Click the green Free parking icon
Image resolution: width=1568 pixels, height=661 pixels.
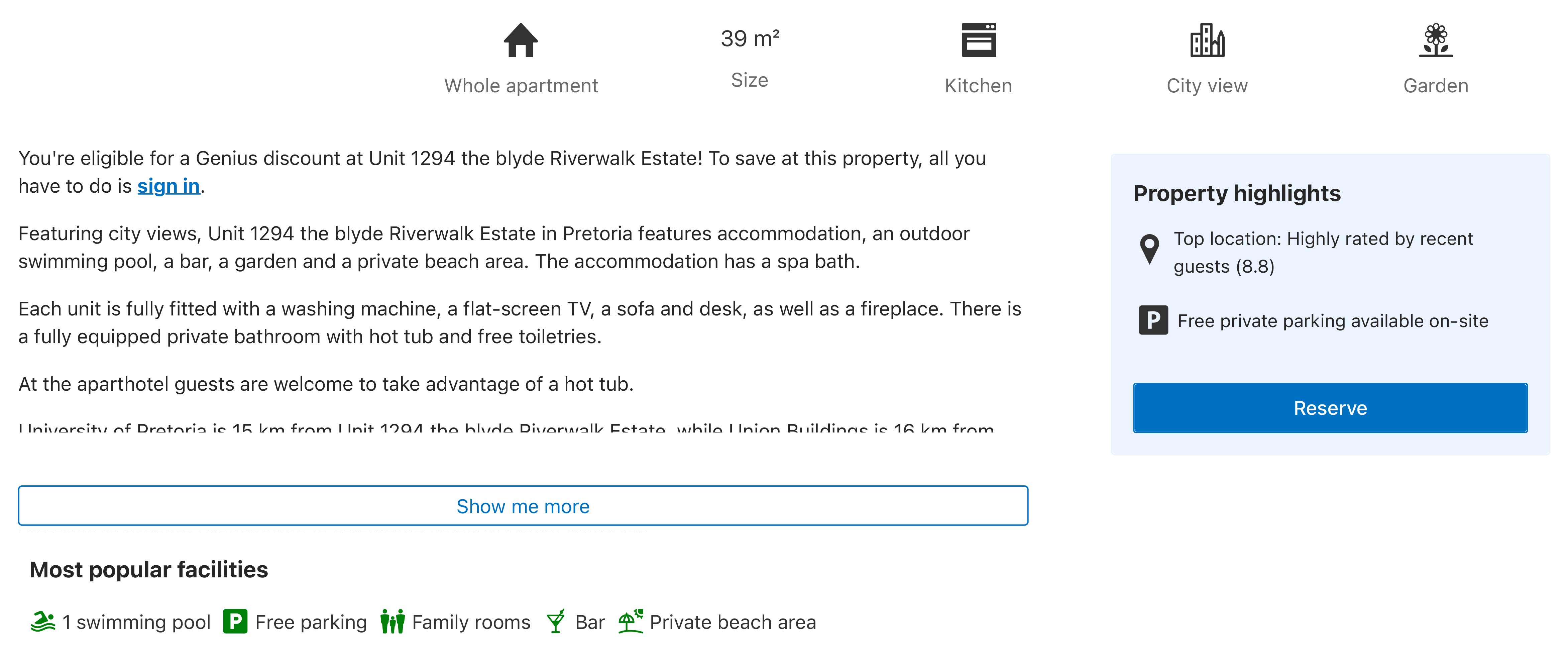point(235,622)
